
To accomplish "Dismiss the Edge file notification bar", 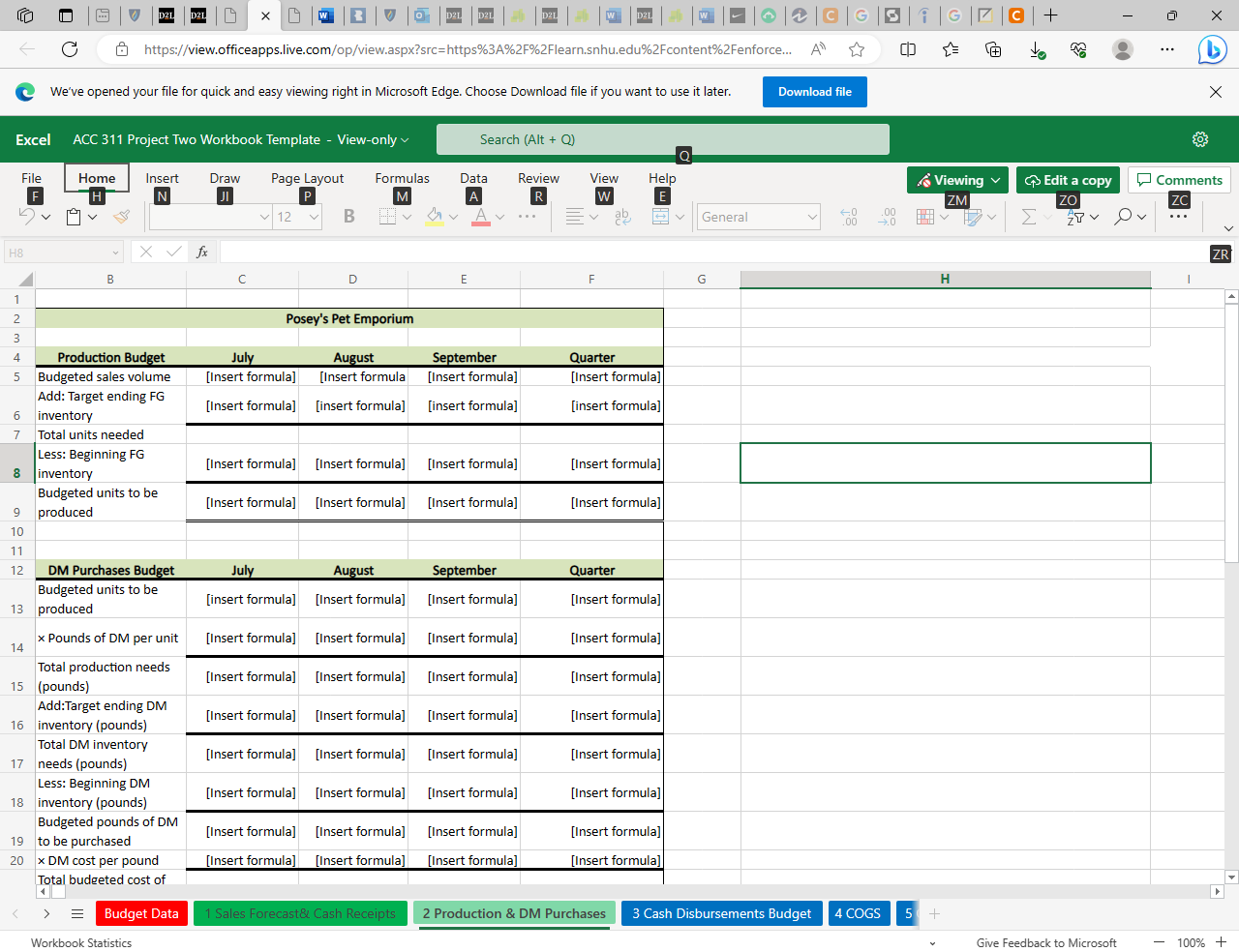I will point(1216,92).
